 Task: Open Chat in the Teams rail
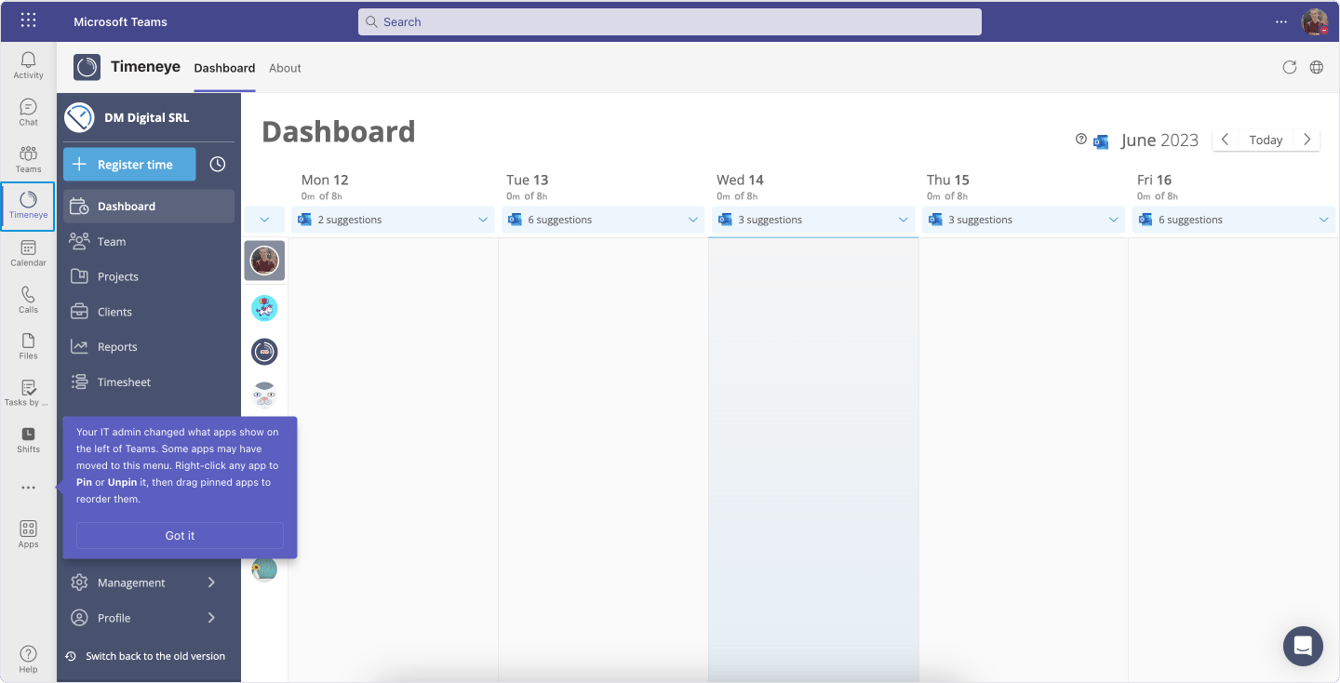(x=28, y=113)
